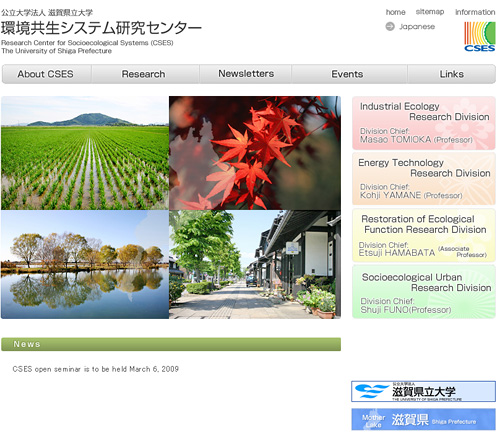Switch language to Japanese
This screenshot has width=500, height=436.
pyautogui.click(x=417, y=27)
